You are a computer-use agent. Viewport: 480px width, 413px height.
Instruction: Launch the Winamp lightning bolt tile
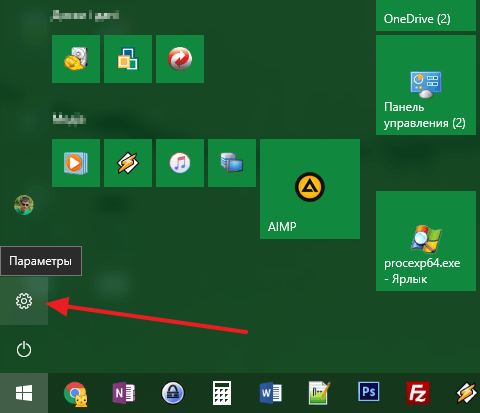128,163
